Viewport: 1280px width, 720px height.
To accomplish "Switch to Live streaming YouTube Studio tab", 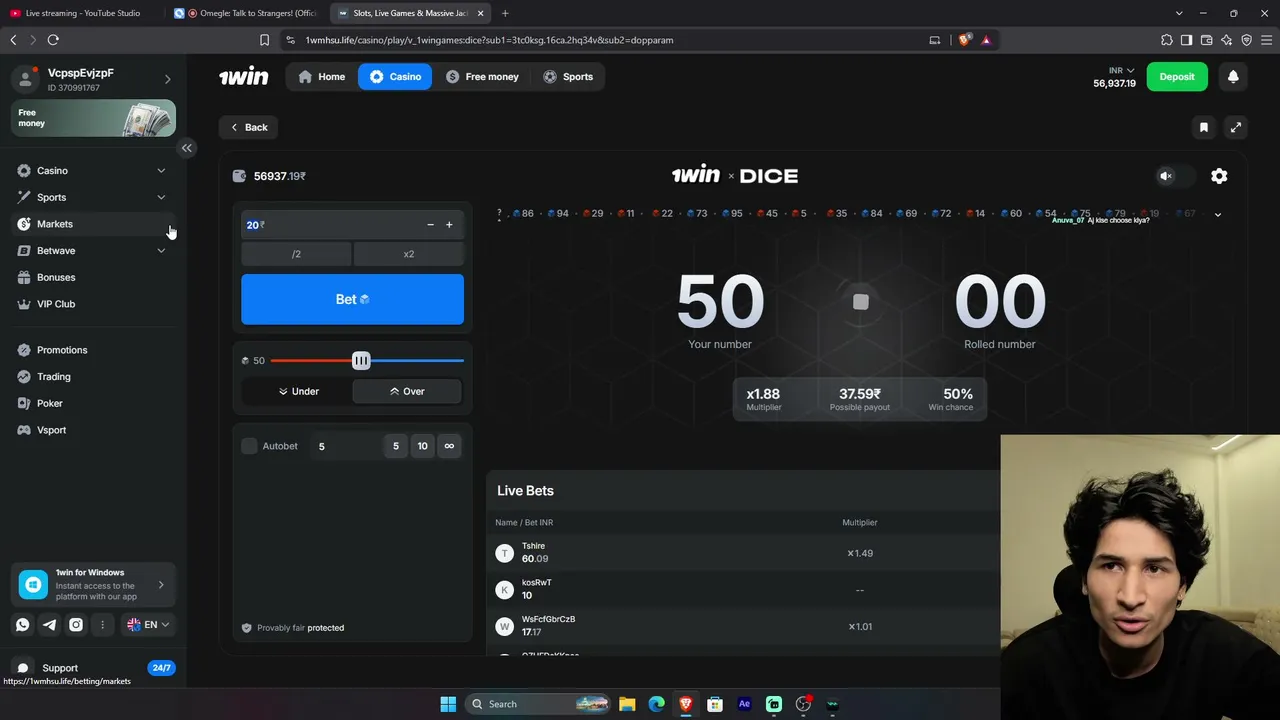I will click(82, 13).
